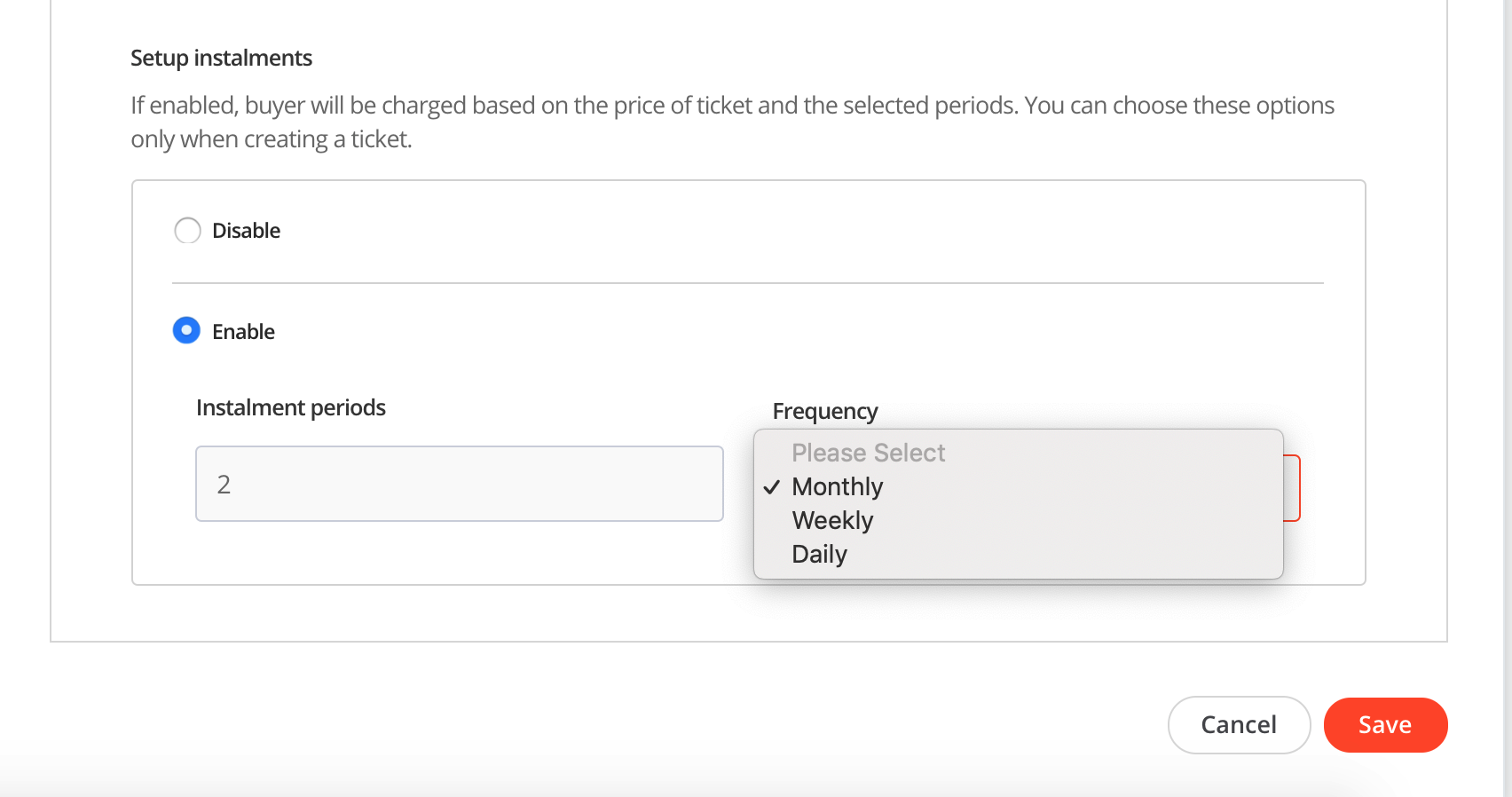Click the Frequency field label
Image resolution: width=1512 pixels, height=797 pixels.
824,411
